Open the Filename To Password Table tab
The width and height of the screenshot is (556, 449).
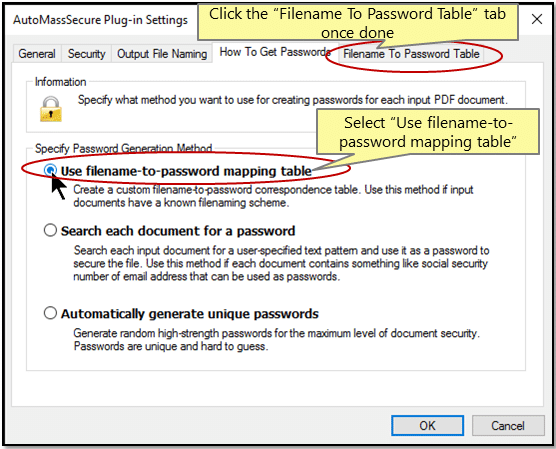click(411, 54)
